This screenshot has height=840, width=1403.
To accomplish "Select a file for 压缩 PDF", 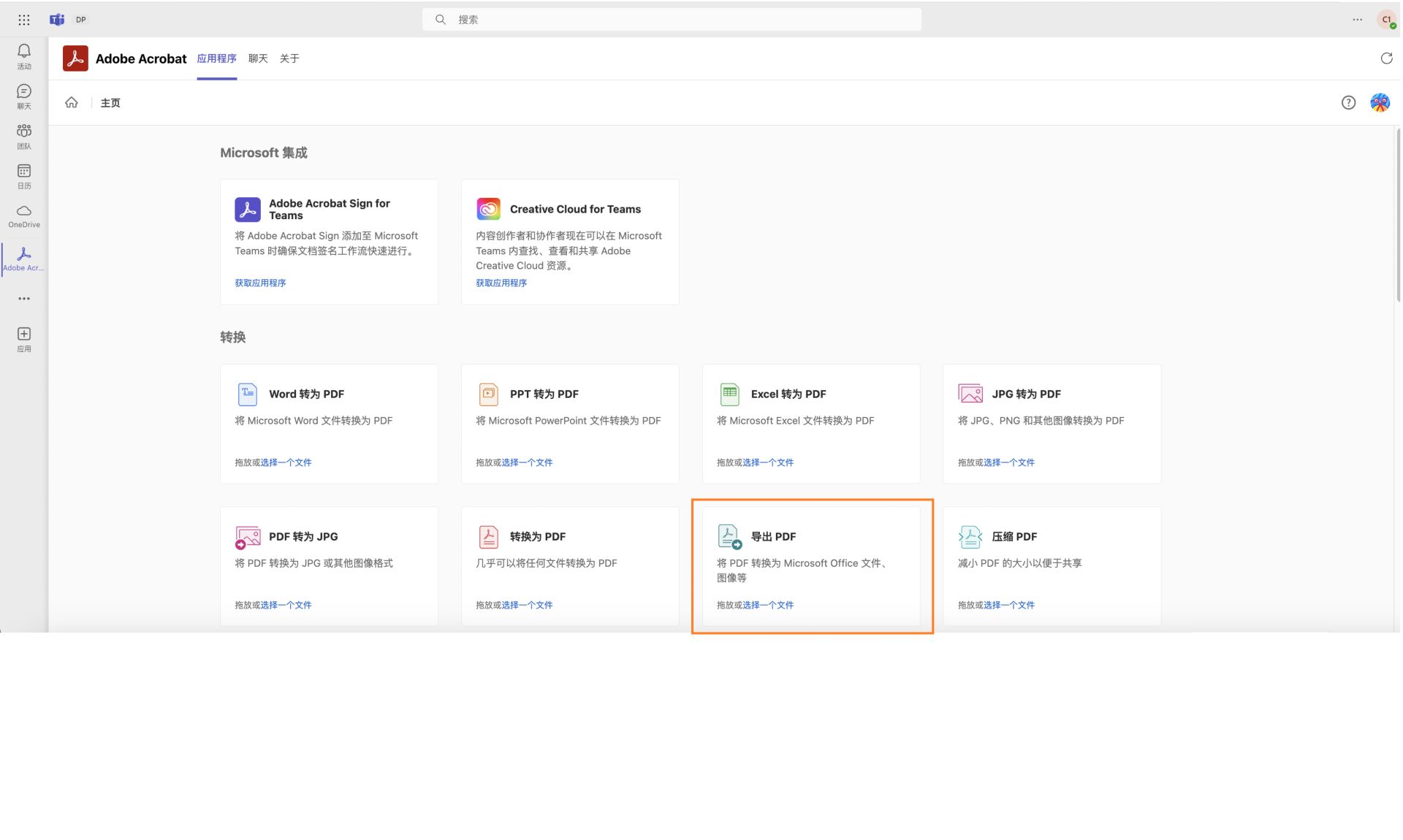I will coord(1009,605).
